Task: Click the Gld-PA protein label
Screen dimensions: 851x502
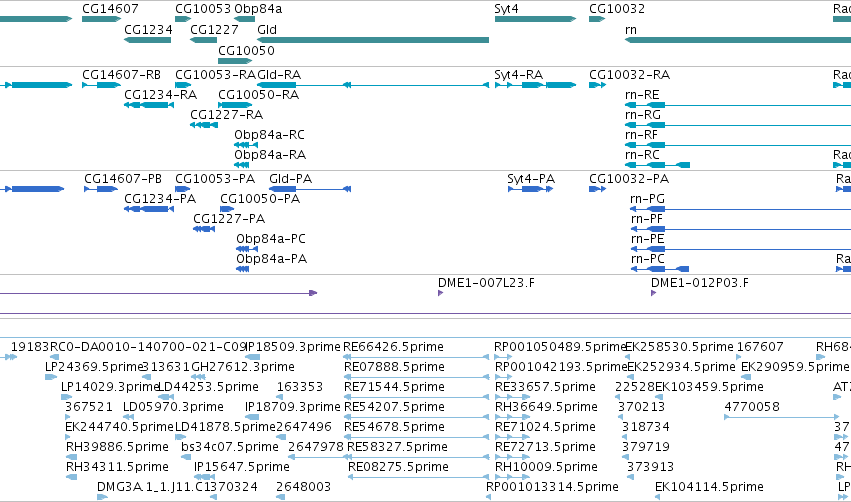Action: point(290,179)
